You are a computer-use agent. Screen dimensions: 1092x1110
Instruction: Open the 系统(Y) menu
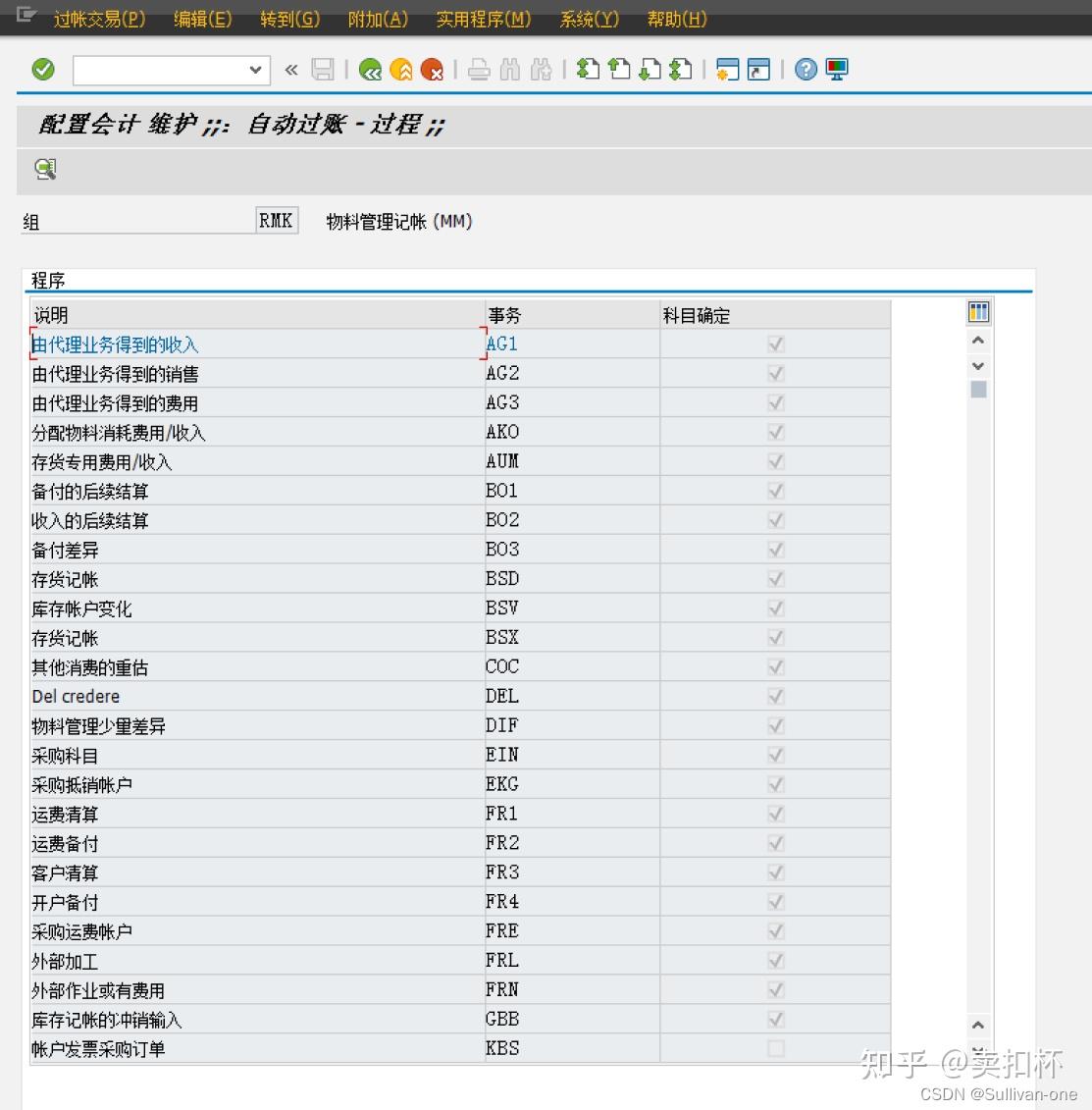click(588, 18)
